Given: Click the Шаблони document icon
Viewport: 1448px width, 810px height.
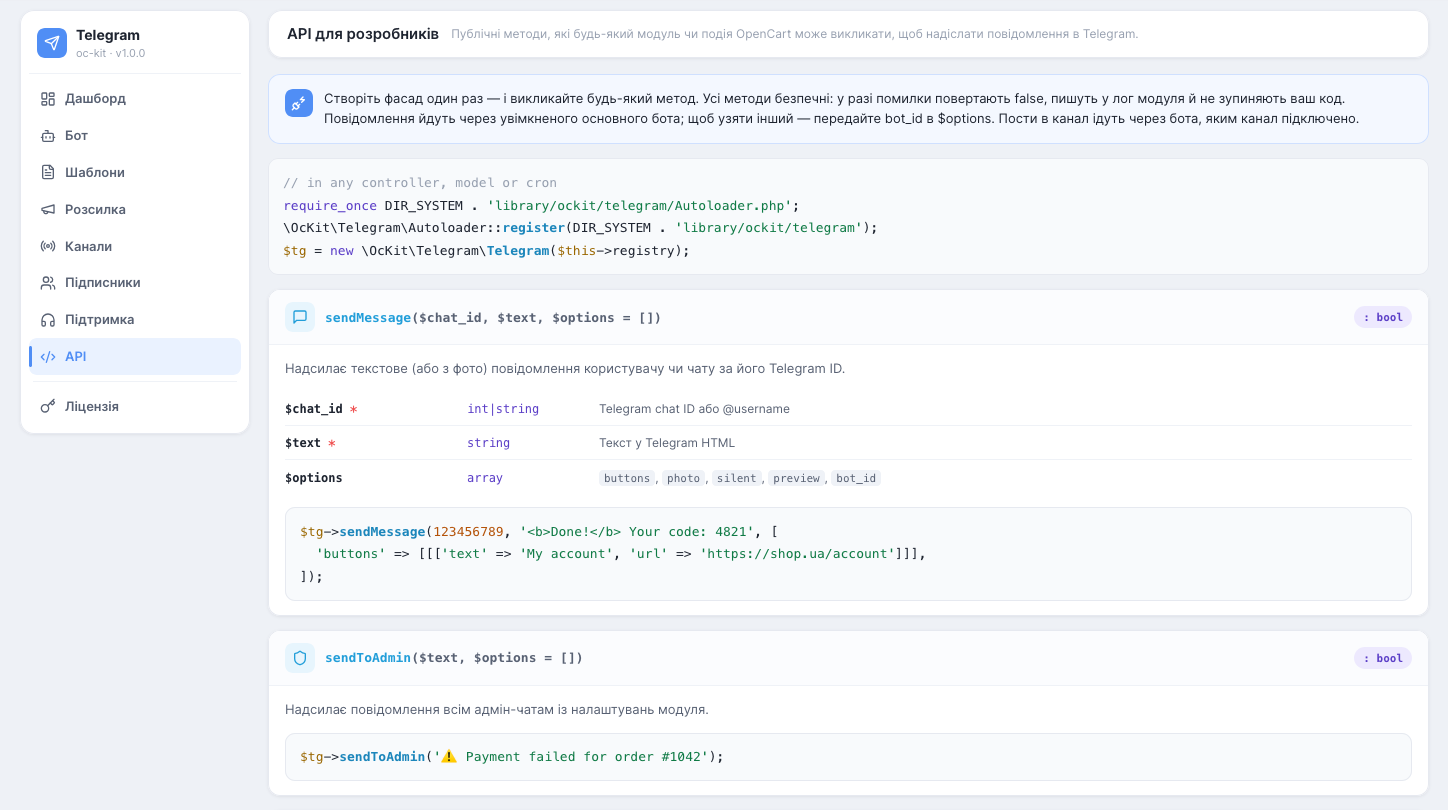Looking at the screenshot, I should 48,173.
